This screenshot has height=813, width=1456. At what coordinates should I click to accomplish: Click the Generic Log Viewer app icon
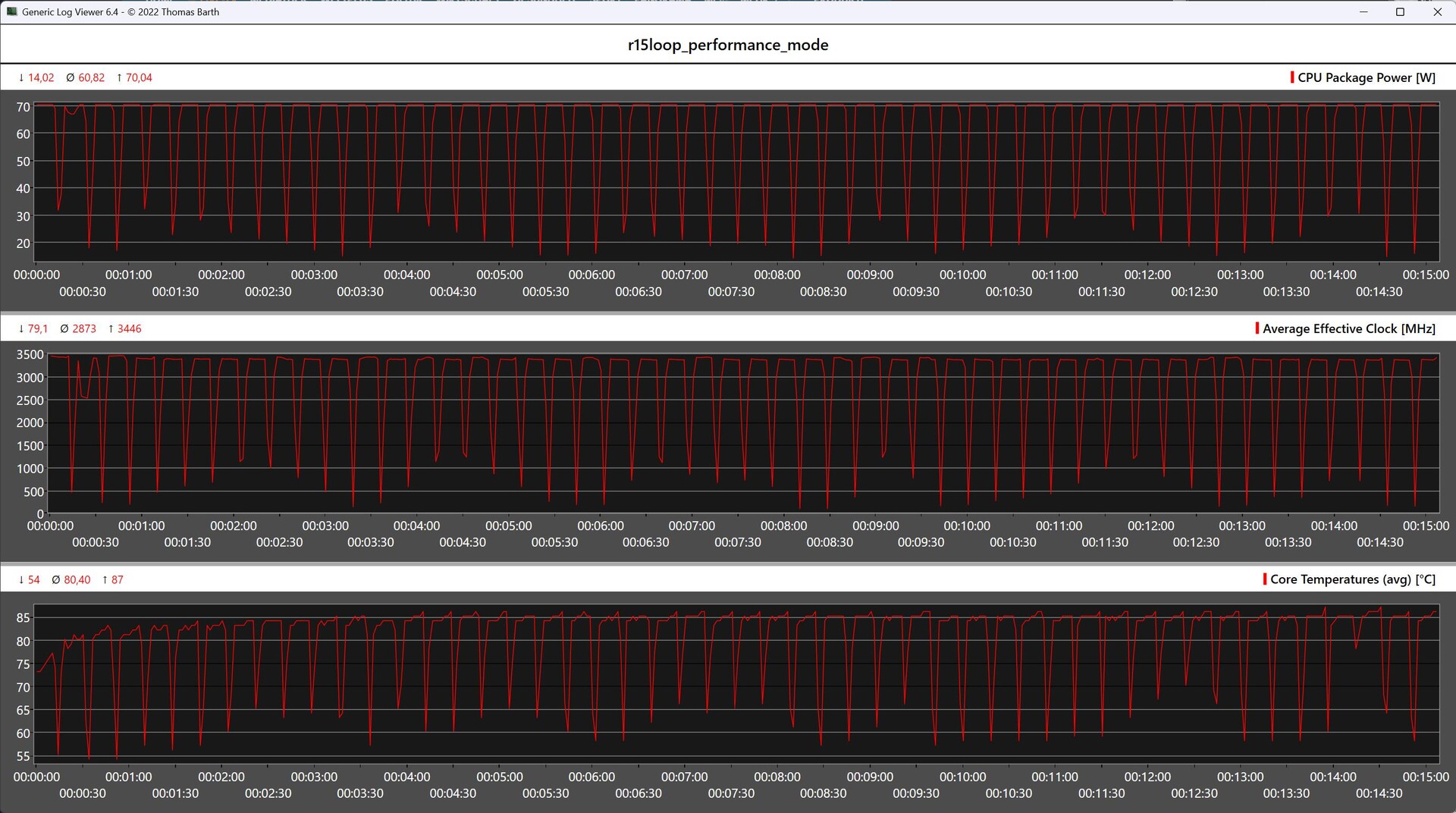click(x=11, y=12)
